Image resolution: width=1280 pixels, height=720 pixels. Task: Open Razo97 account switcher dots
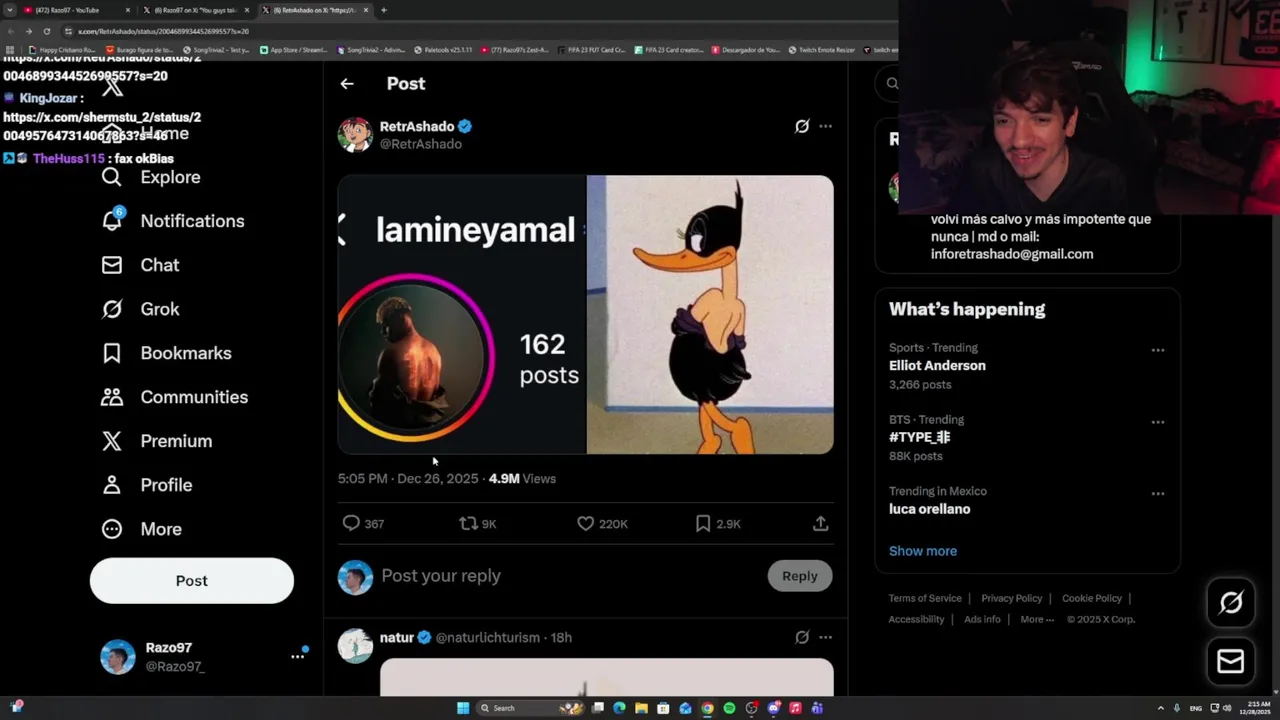click(x=297, y=656)
